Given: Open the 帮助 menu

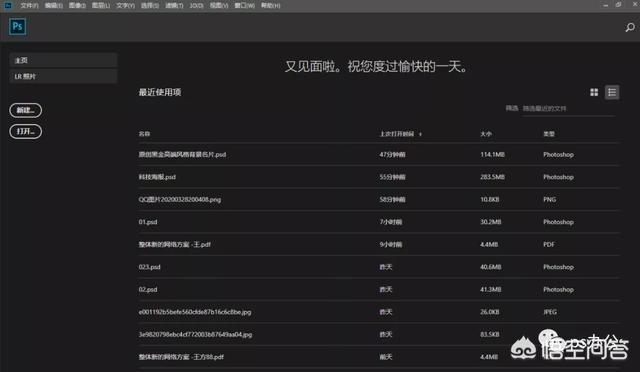Looking at the screenshot, I should [x=271, y=5].
